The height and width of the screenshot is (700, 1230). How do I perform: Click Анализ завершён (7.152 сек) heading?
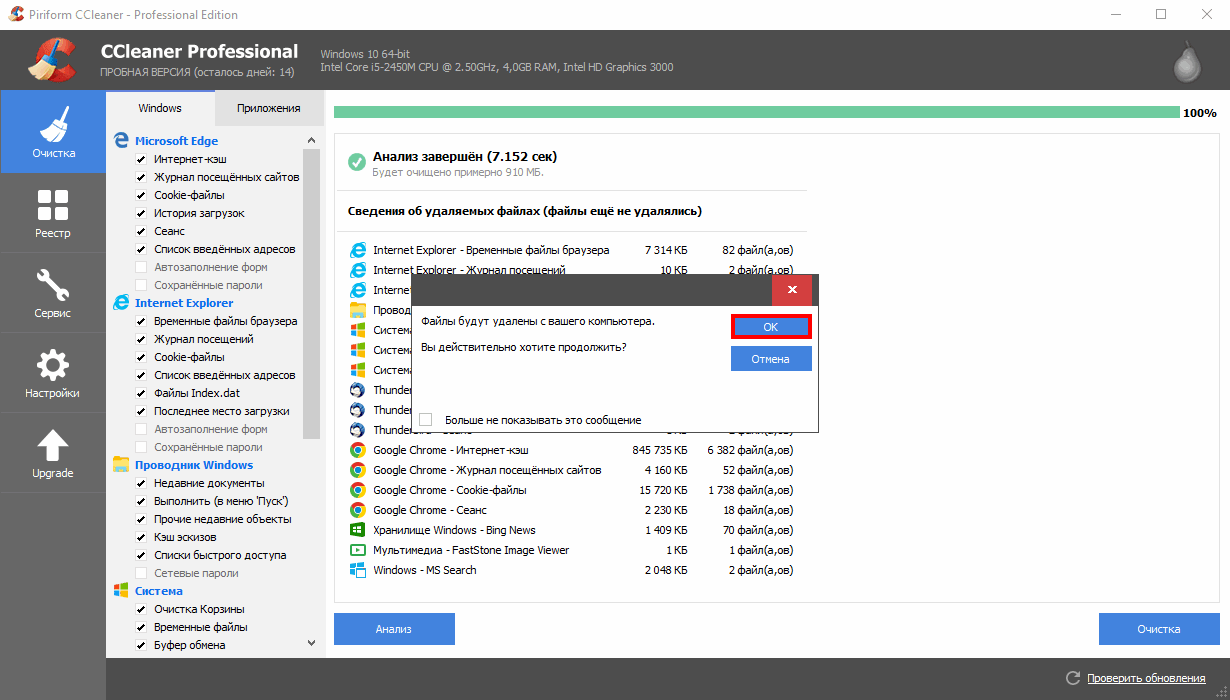(465, 156)
